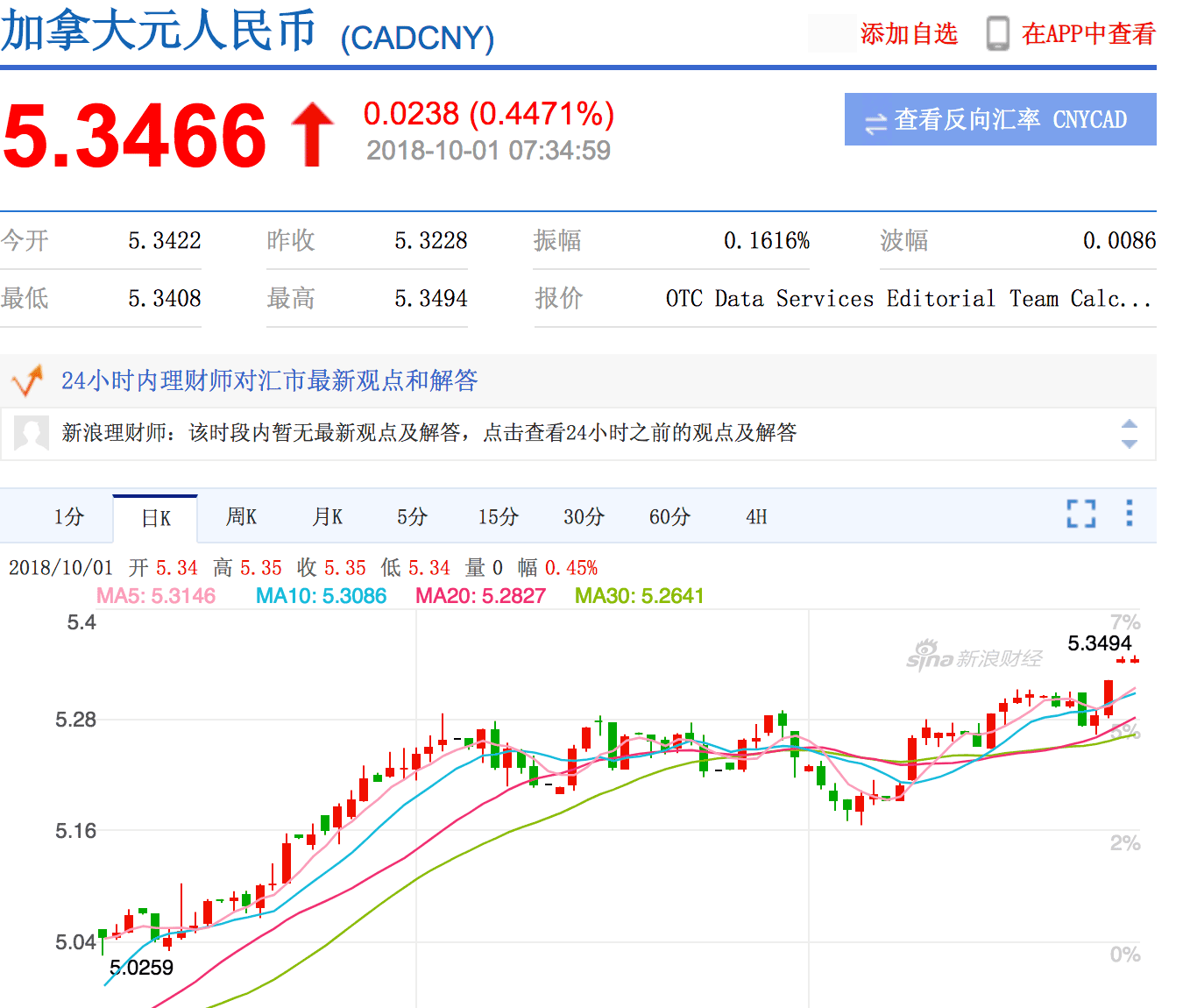
Task: Select the 日K chart tab
Action: point(156,518)
